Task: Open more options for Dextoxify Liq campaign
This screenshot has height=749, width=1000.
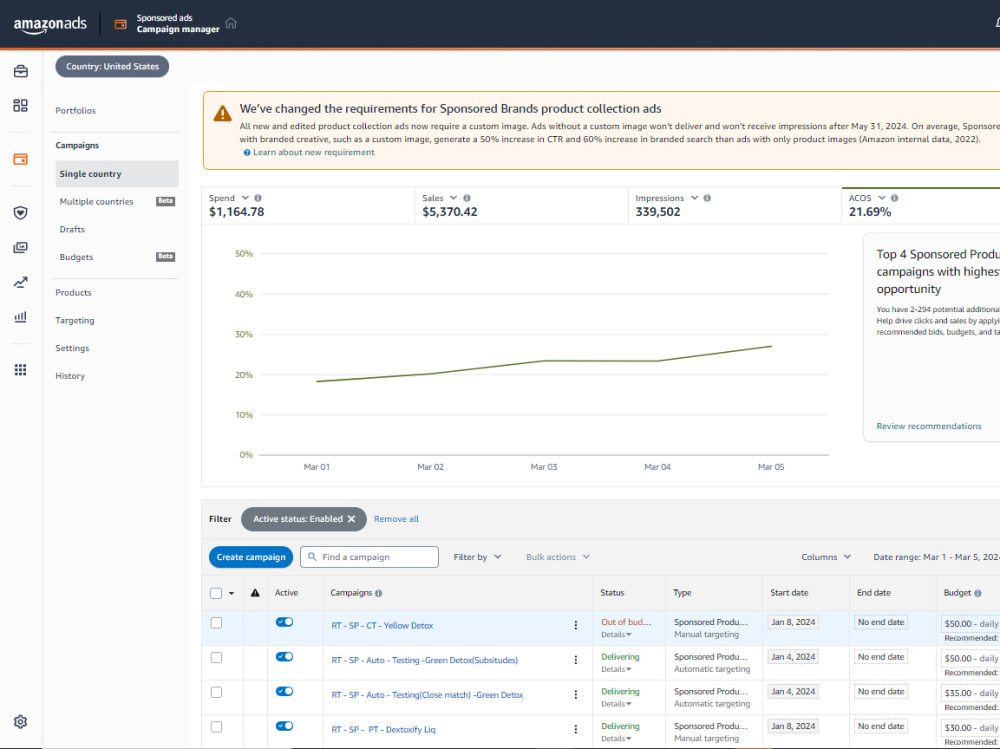Action: 575,729
